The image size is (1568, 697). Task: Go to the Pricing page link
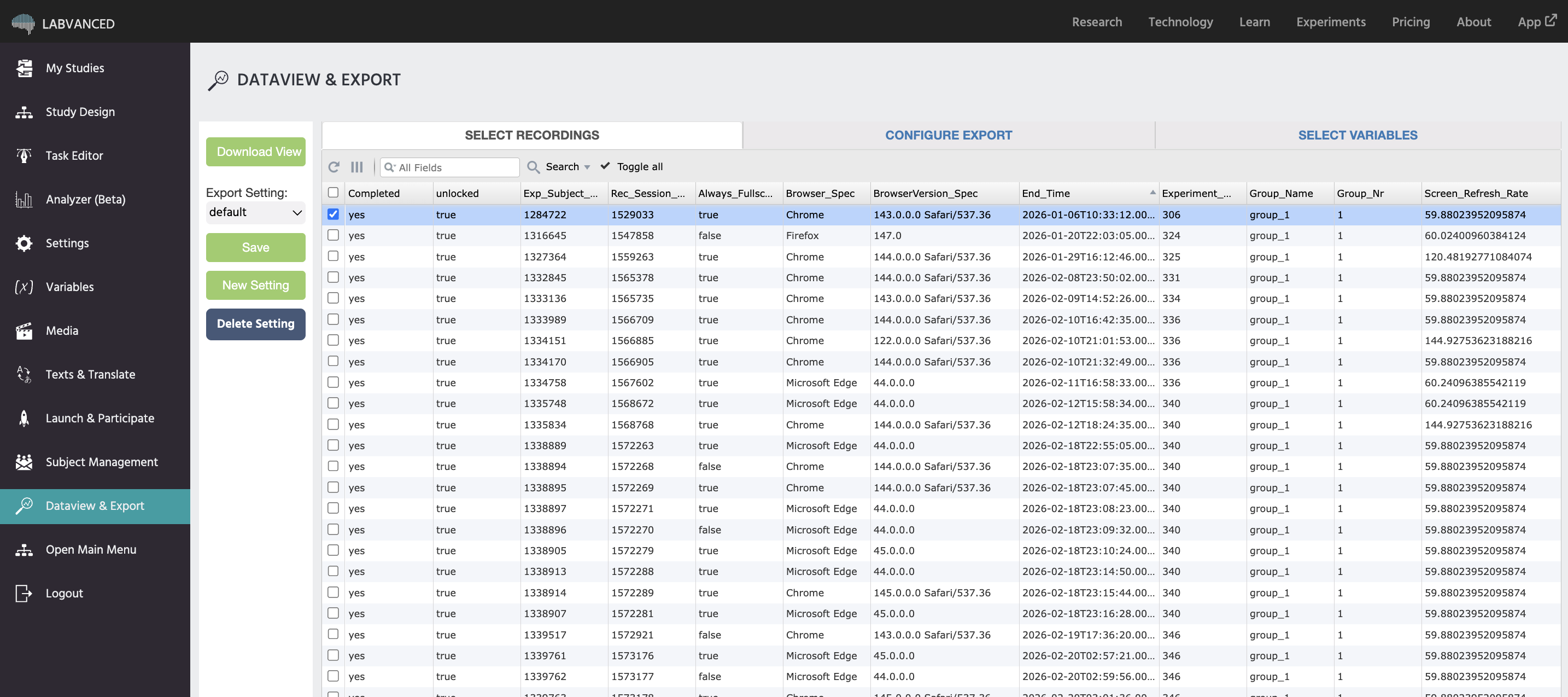pos(1411,22)
